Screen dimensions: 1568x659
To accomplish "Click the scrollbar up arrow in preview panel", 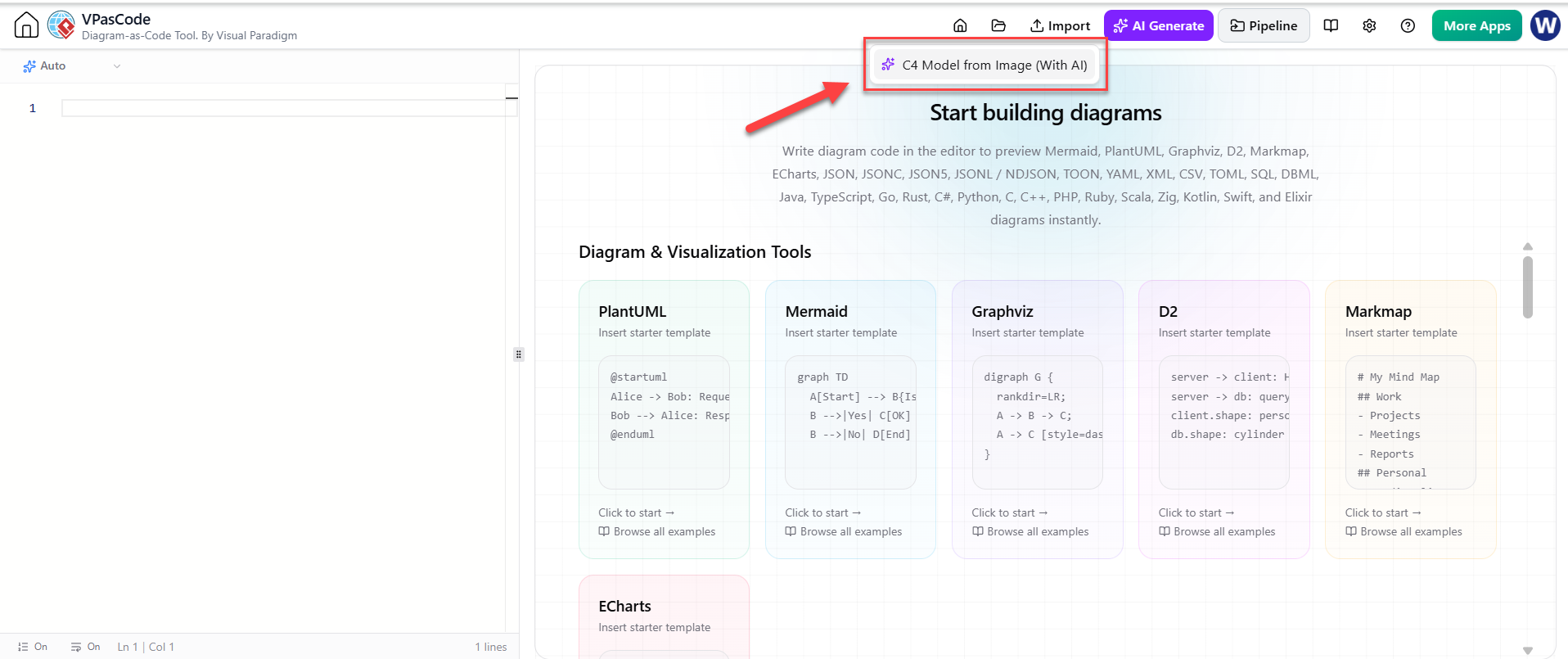I will pos(1527,246).
